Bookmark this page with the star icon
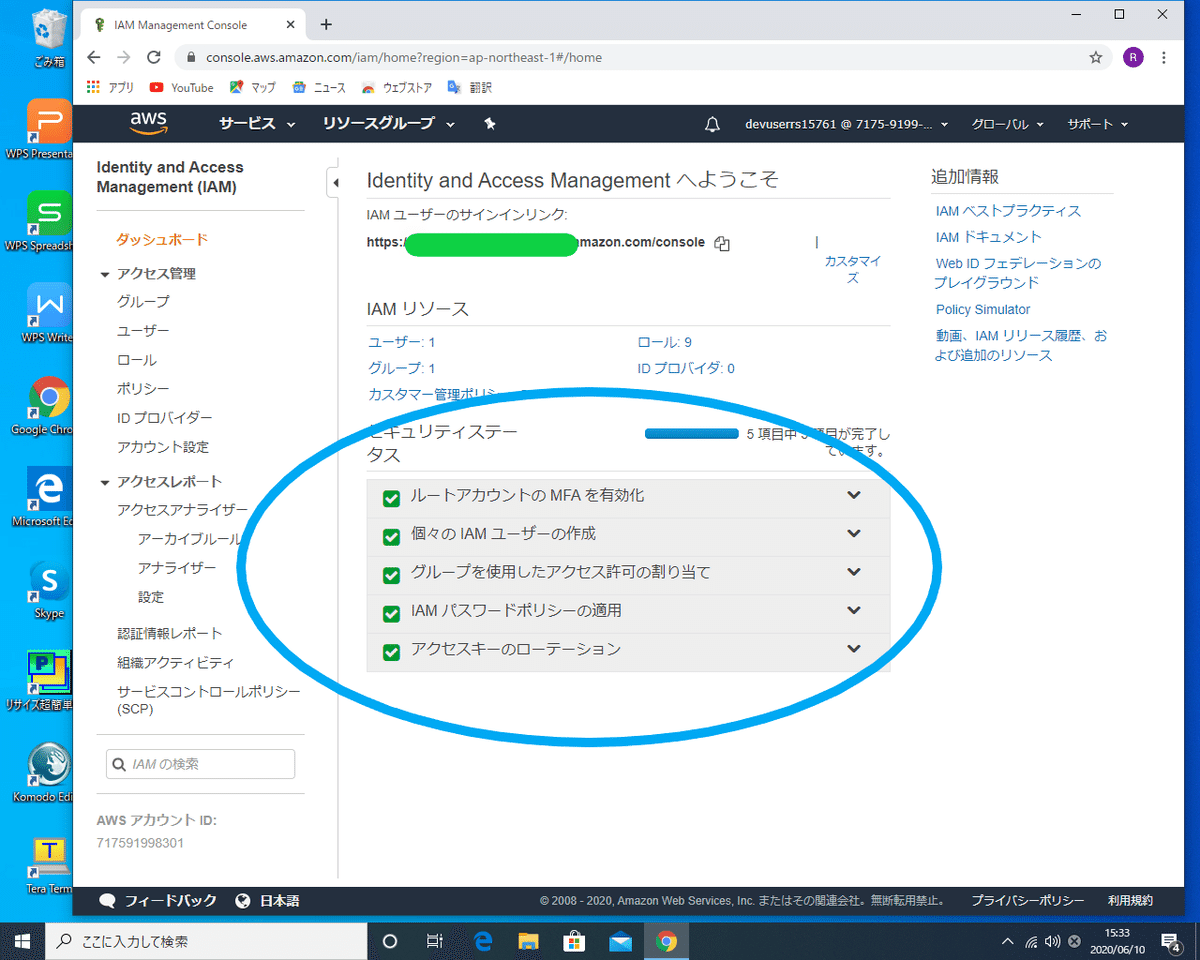Image resolution: width=1200 pixels, height=960 pixels. coord(1096,57)
